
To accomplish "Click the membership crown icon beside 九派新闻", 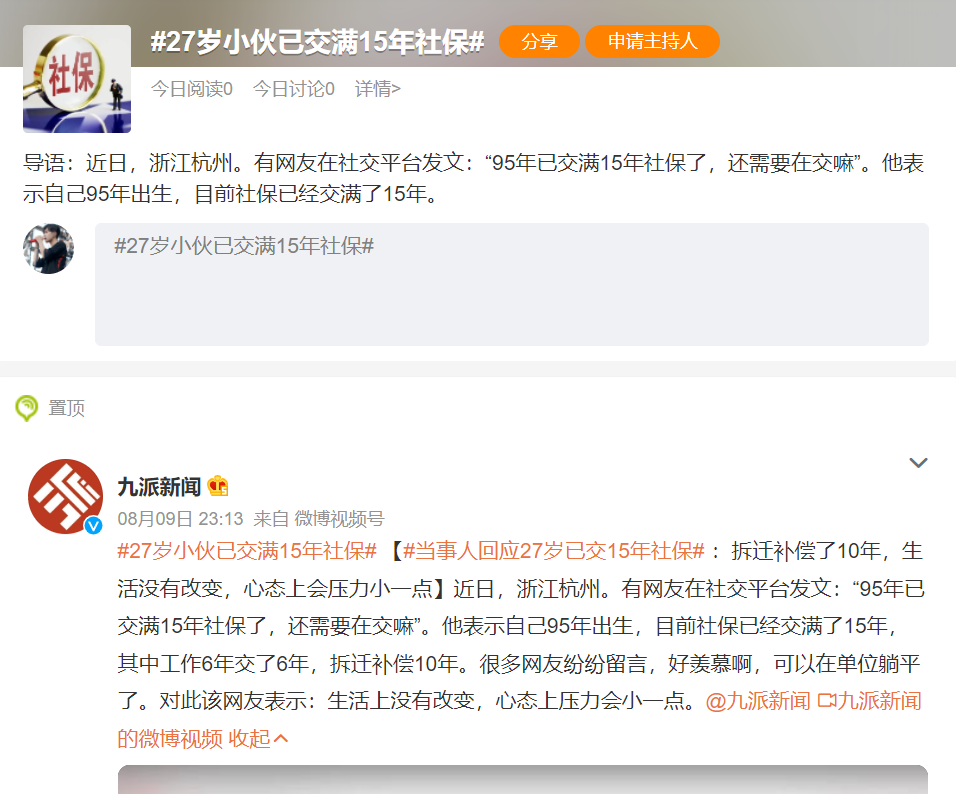I will pyautogui.click(x=219, y=487).
